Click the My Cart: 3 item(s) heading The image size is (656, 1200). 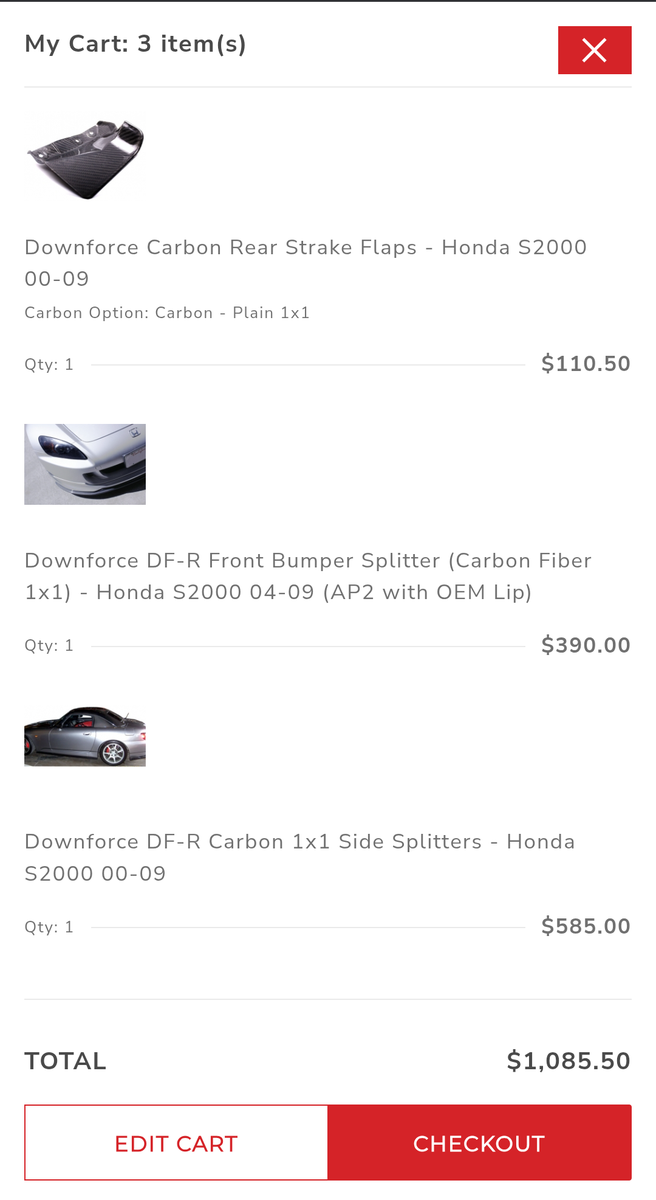point(136,44)
